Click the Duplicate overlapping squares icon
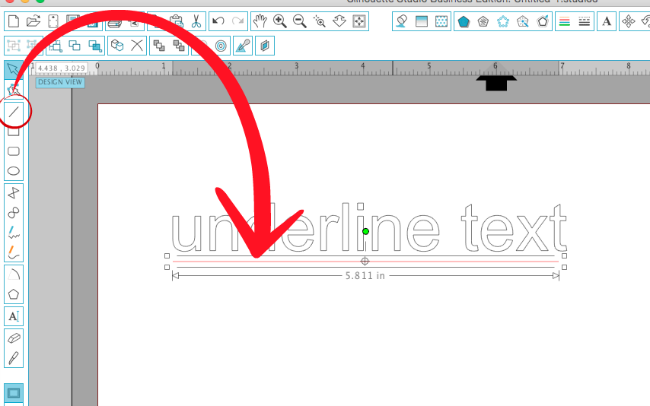This screenshot has height=406, width=650. coord(75,45)
